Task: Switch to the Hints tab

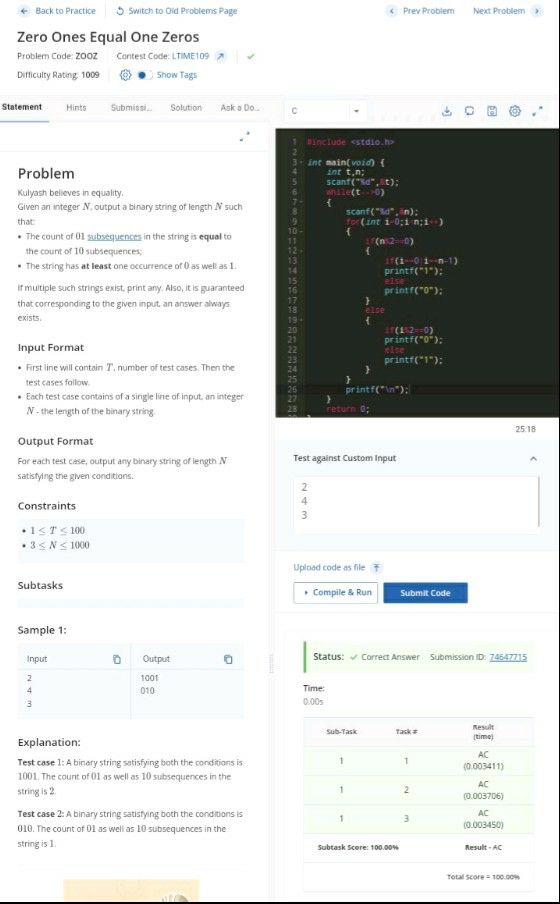Action: coord(76,107)
